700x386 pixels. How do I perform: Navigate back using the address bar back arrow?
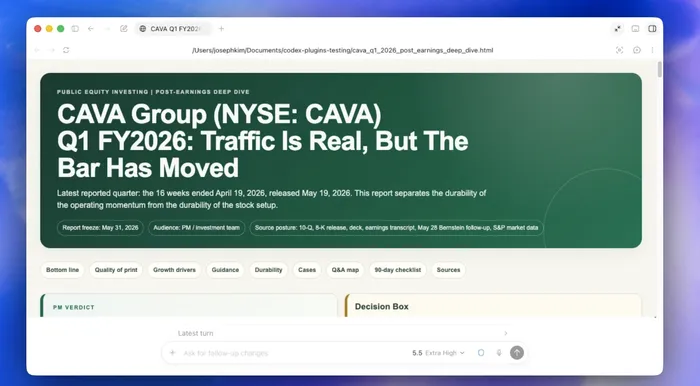click(x=37, y=50)
